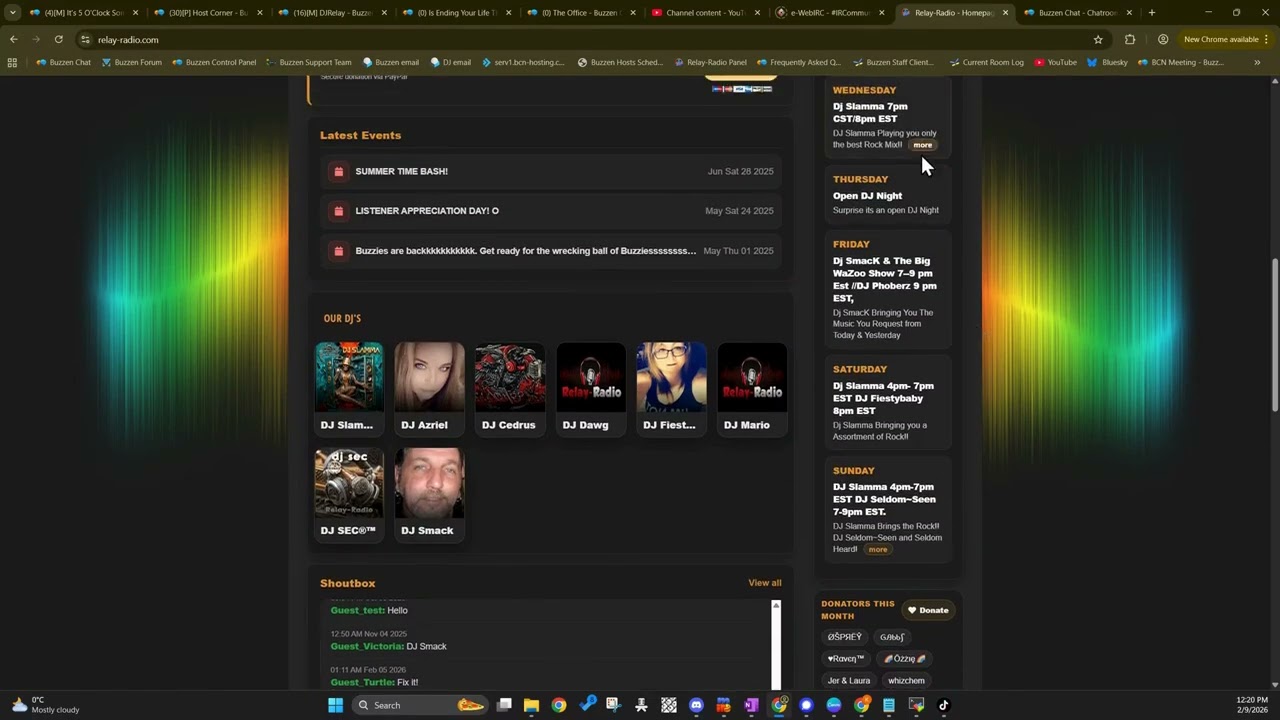This screenshot has height=720, width=1280.
Task: Click Guest_Victoria username in Shoutbox
Action: pyautogui.click(x=367, y=646)
